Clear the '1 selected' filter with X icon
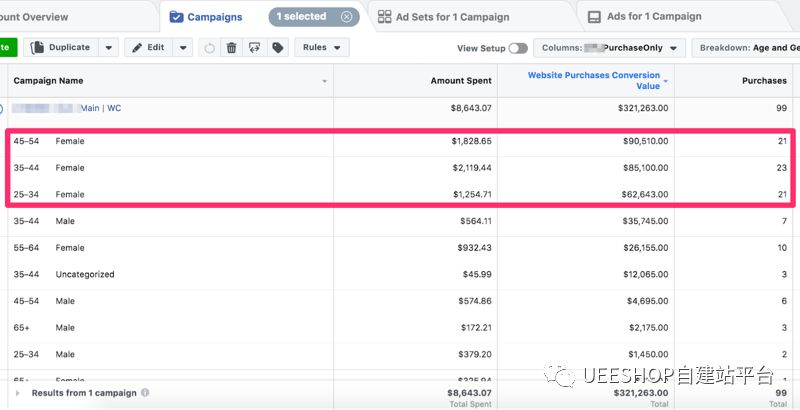800x410 pixels. click(x=346, y=17)
